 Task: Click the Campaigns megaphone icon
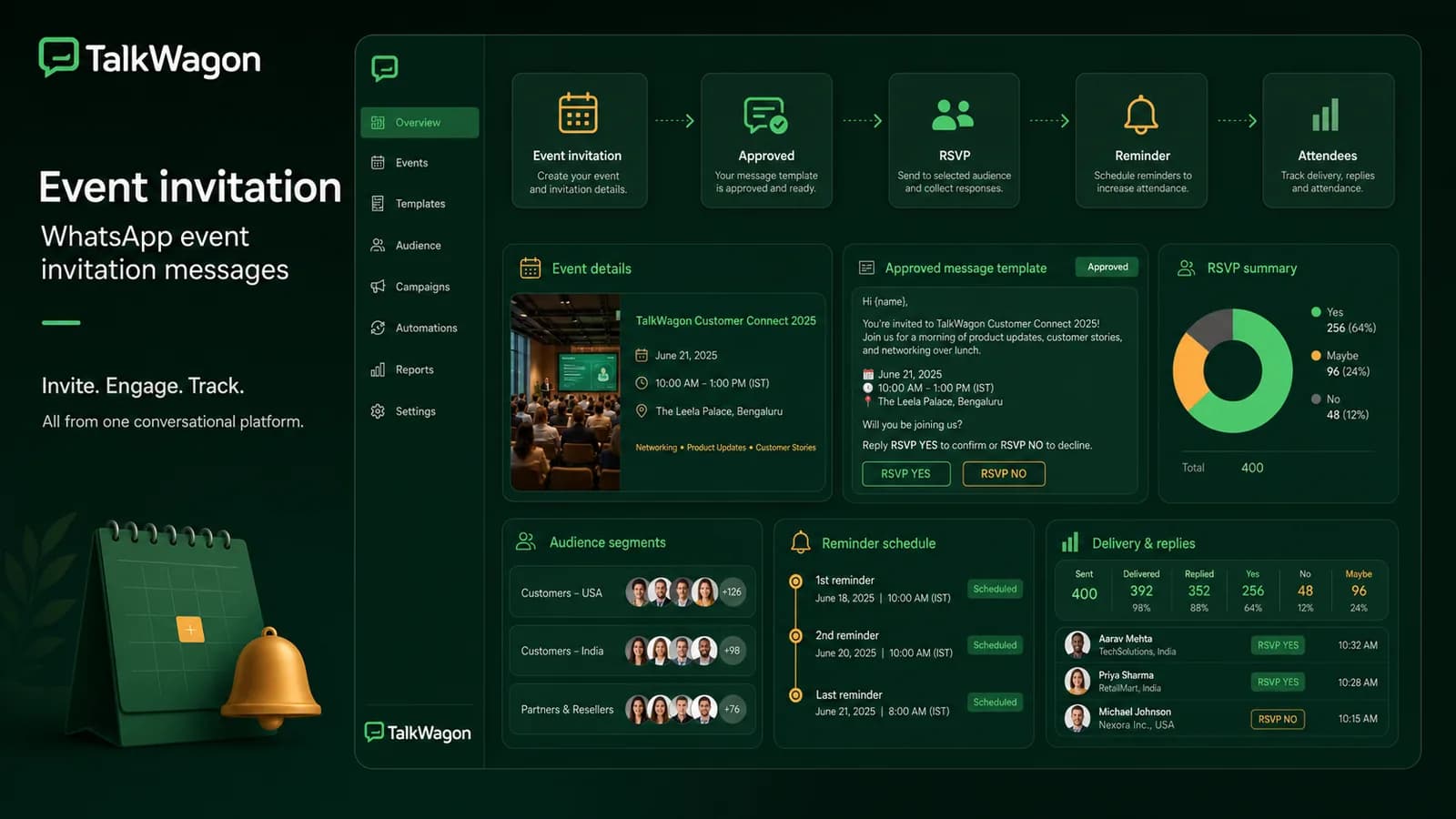378,287
